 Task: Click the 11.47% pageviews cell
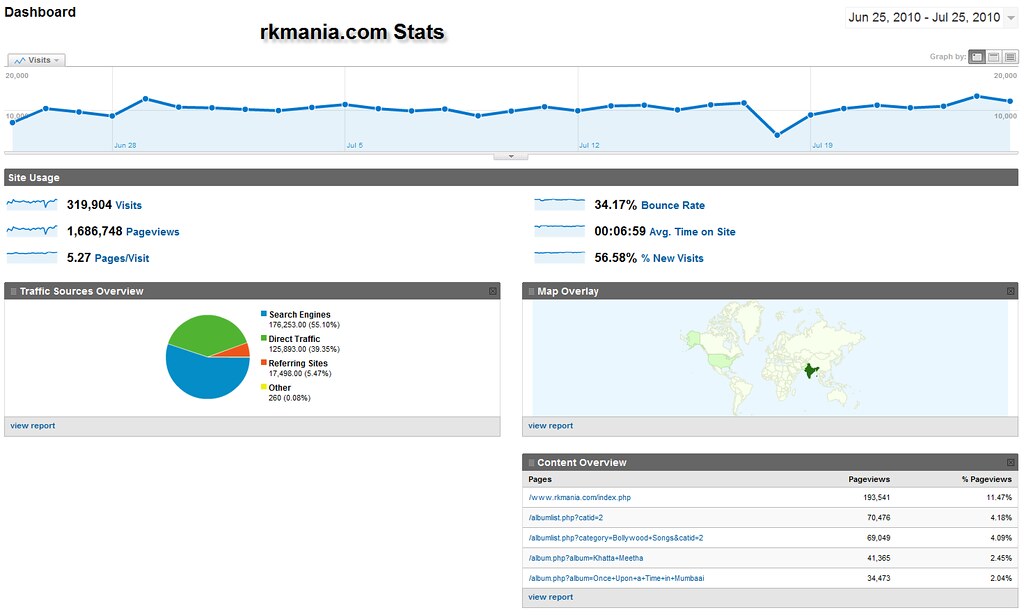[999, 497]
